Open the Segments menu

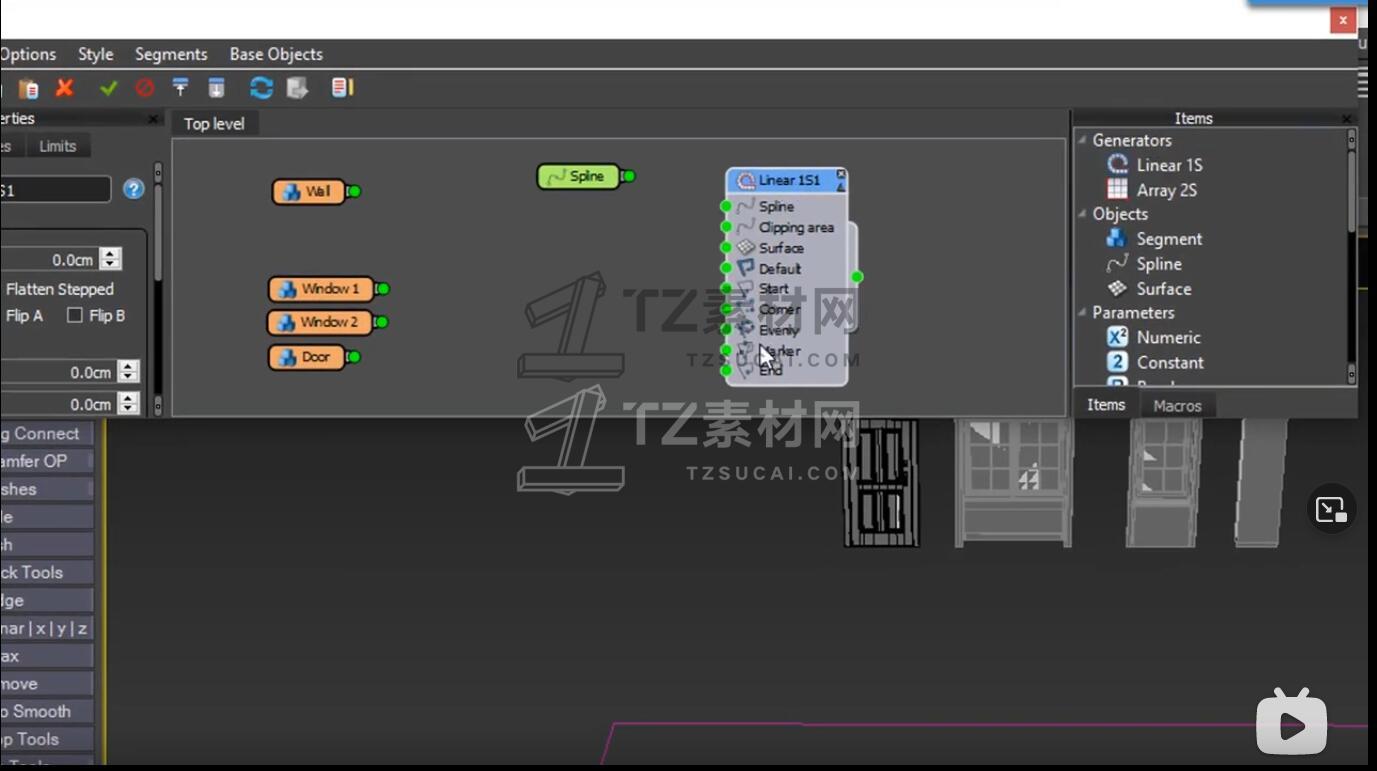(171, 54)
